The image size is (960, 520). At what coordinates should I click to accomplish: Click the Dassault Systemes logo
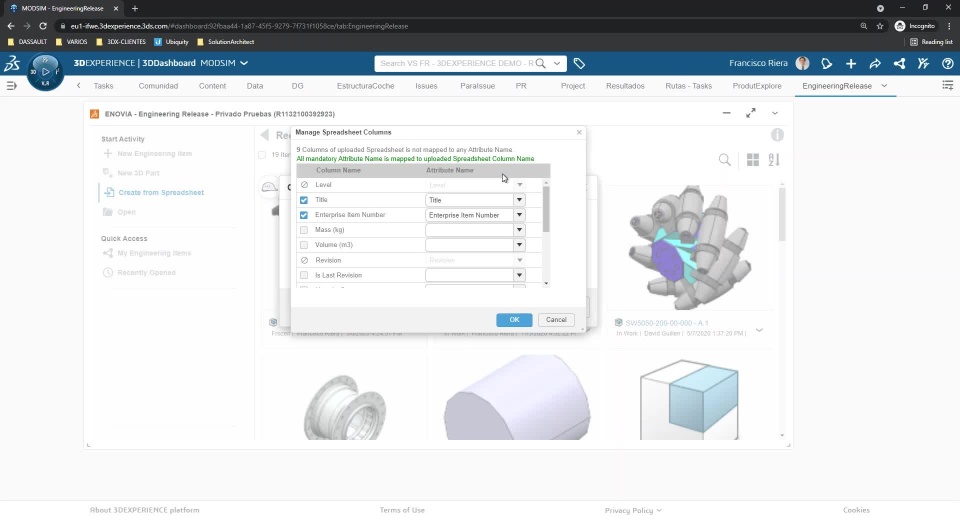click(x=12, y=63)
